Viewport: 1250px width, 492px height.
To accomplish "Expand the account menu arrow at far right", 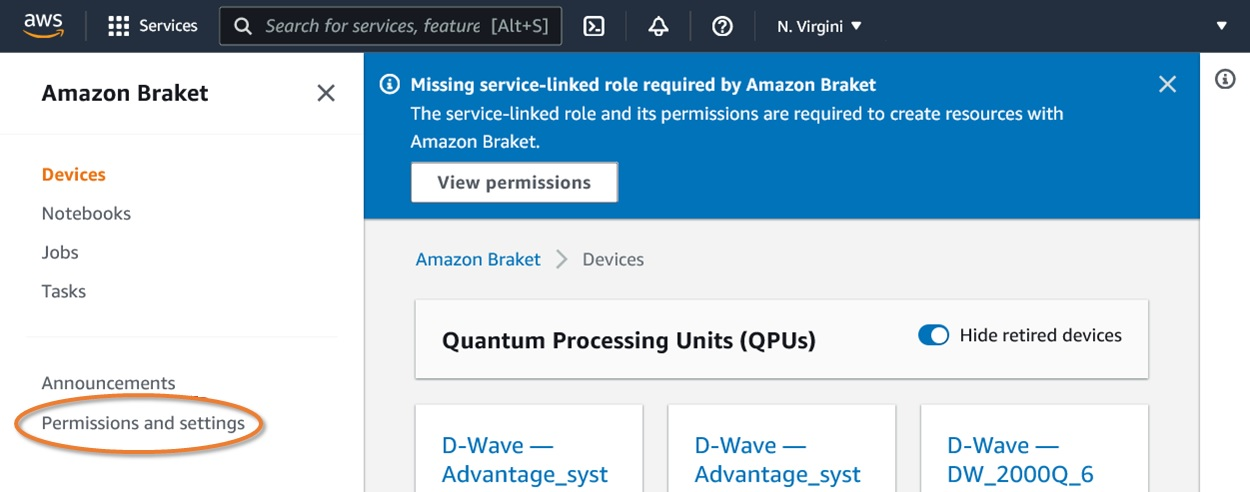I will [1221, 27].
